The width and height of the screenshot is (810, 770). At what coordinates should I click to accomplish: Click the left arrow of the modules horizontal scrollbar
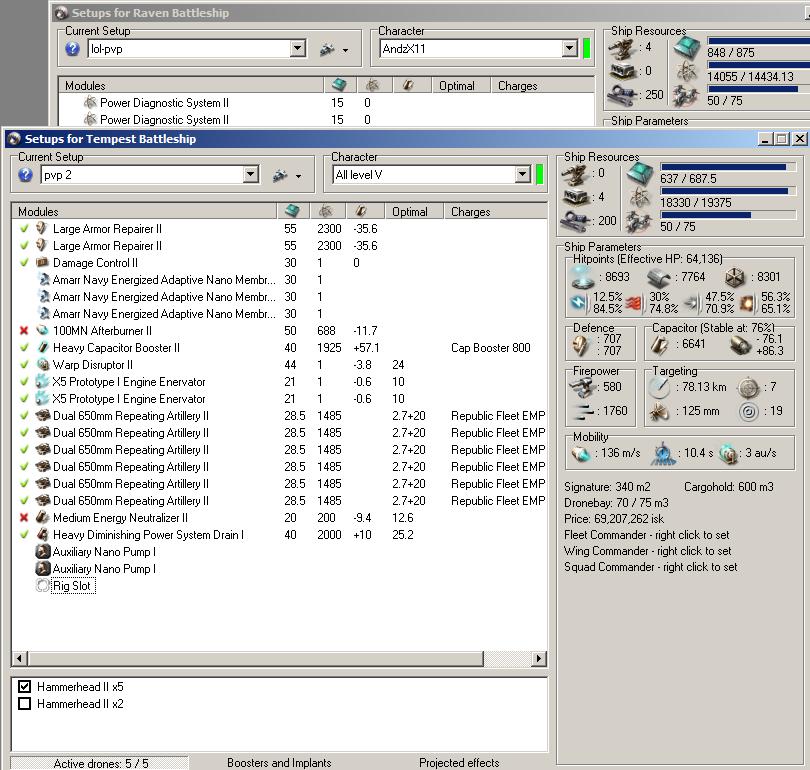coord(20,658)
